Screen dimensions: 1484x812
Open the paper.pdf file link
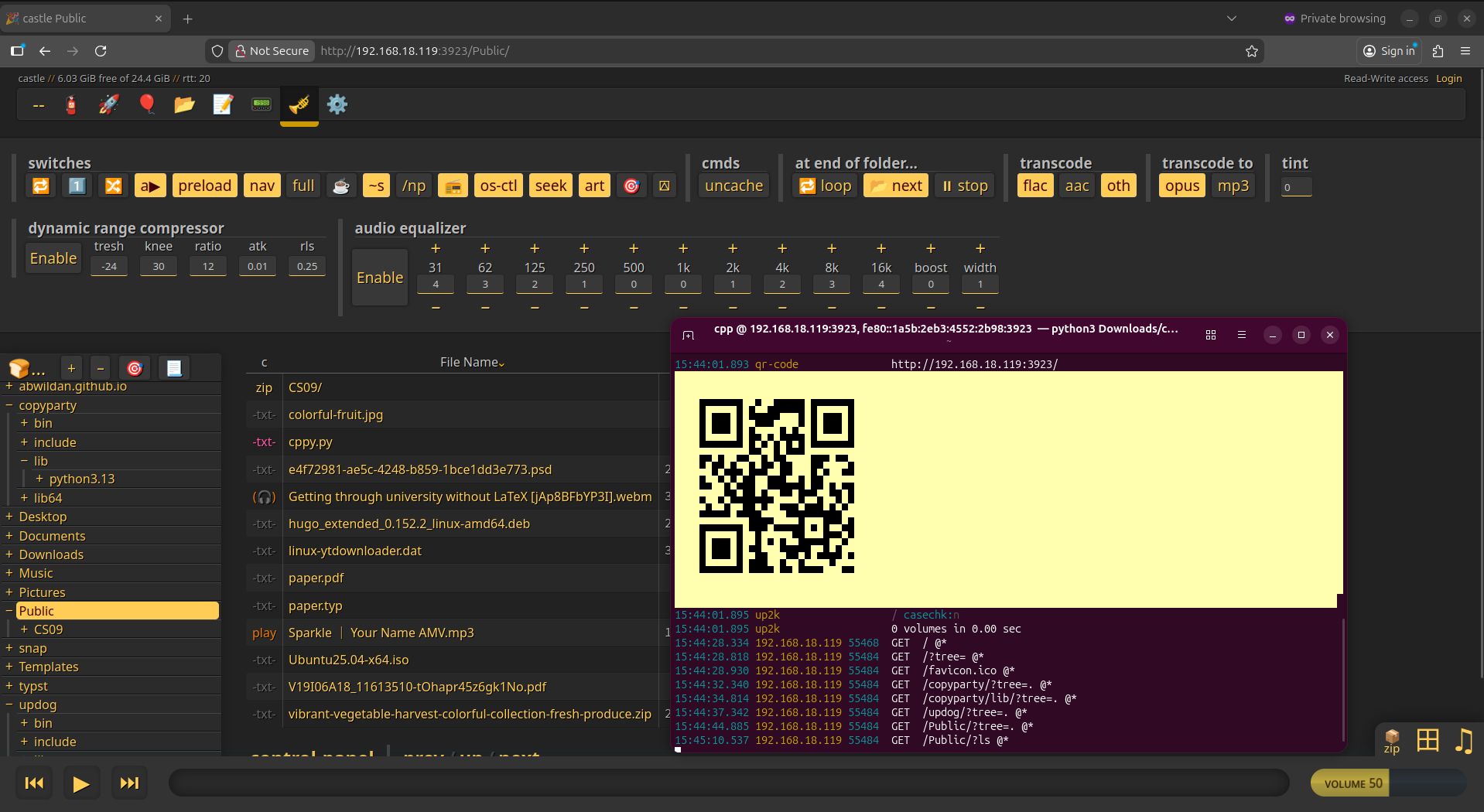tap(316, 578)
